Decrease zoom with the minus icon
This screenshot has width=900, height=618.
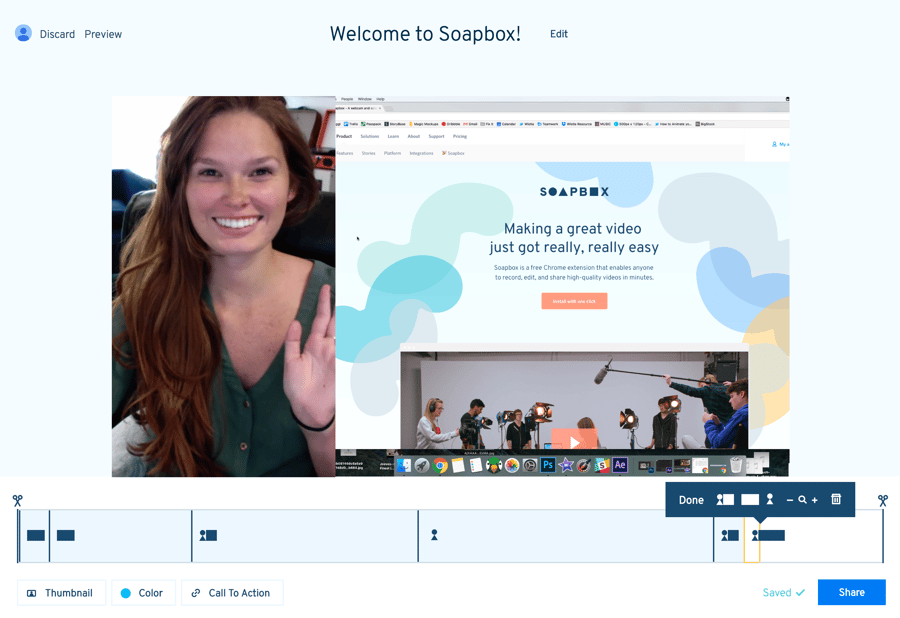pos(790,500)
